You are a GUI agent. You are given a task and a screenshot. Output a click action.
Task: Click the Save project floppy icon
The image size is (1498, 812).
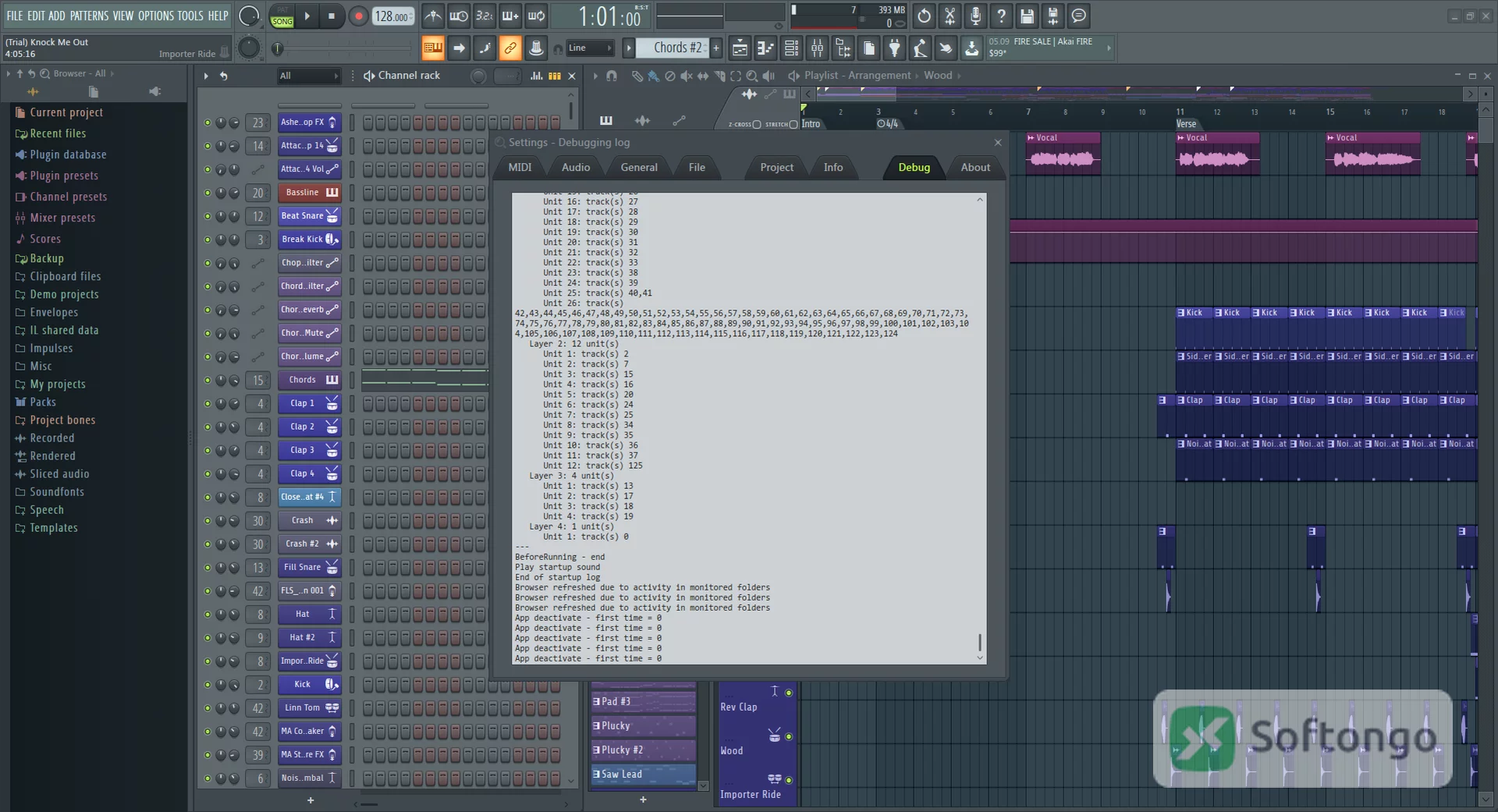(1027, 16)
